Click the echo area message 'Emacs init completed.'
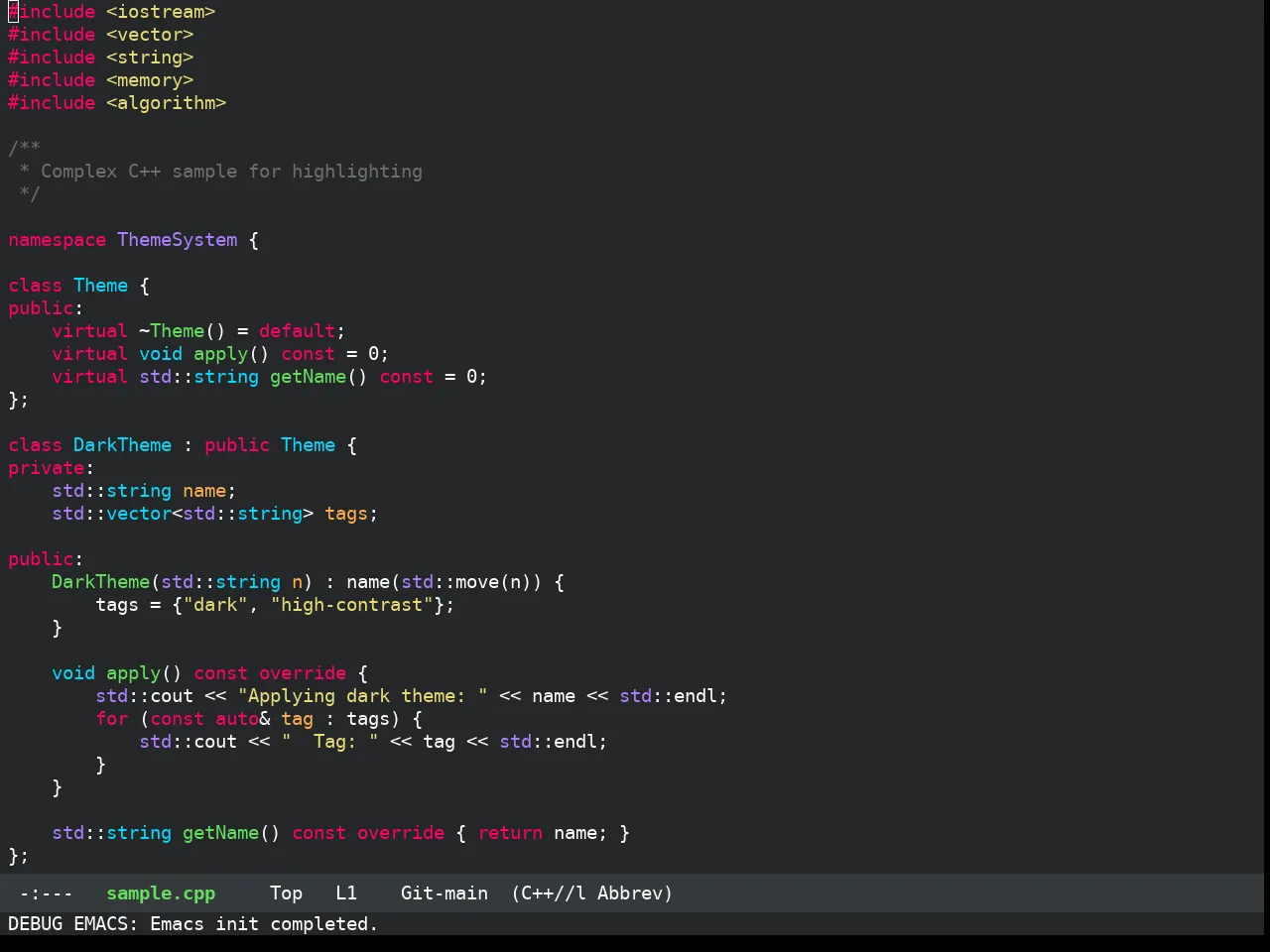The image size is (1270, 952). pyautogui.click(x=264, y=924)
